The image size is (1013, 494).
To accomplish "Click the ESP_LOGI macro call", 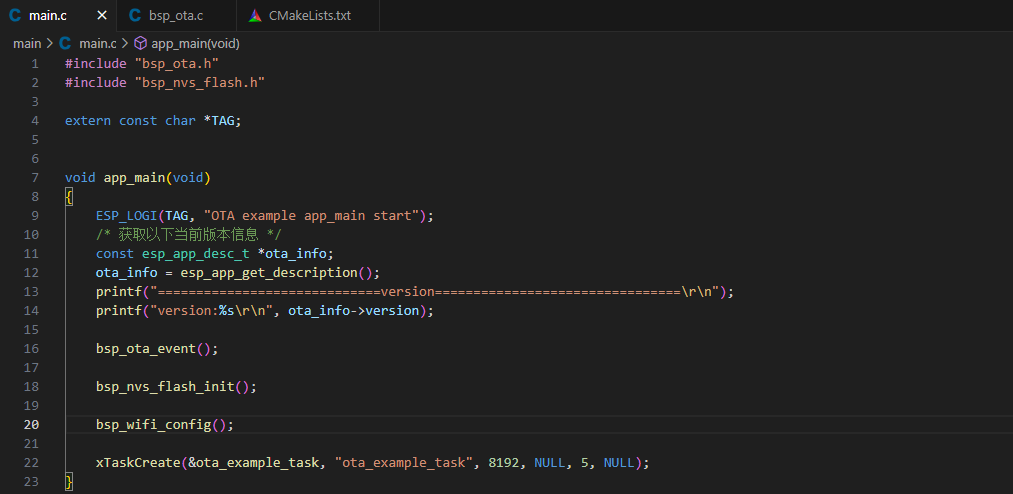I will (x=127, y=216).
